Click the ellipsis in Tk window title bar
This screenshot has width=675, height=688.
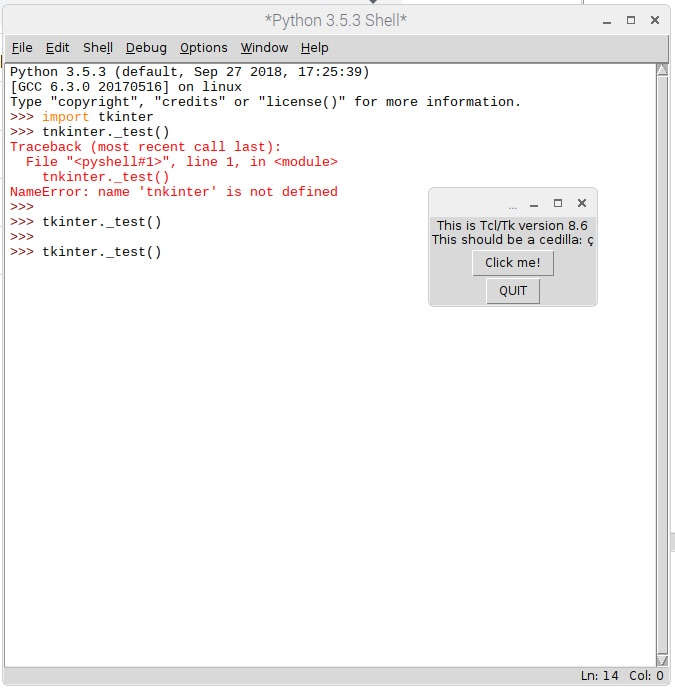click(x=513, y=207)
